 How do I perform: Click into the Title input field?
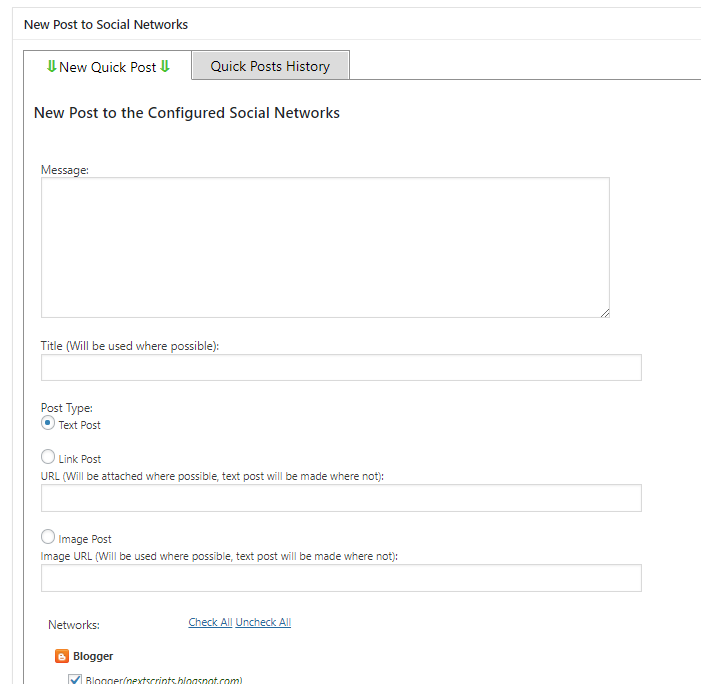[341, 367]
